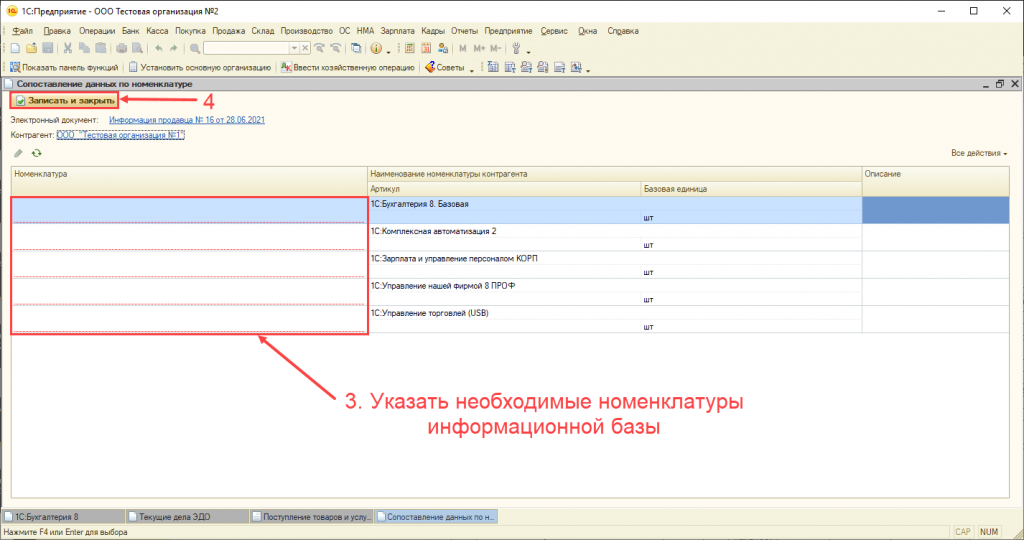This screenshot has width=1024, height=540.
Task: Open the Все действия dropdown
Action: (979, 153)
